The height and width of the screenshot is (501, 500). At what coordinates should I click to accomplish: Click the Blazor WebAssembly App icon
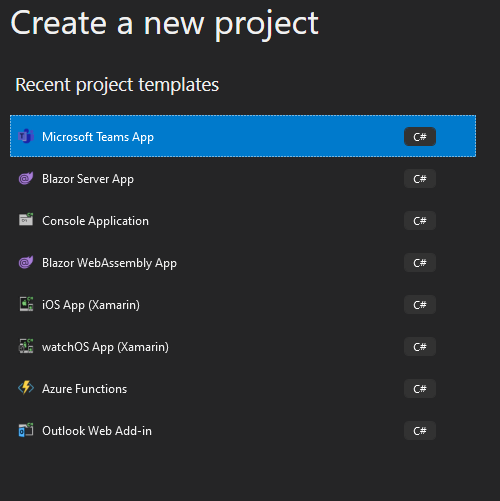click(x=26, y=263)
